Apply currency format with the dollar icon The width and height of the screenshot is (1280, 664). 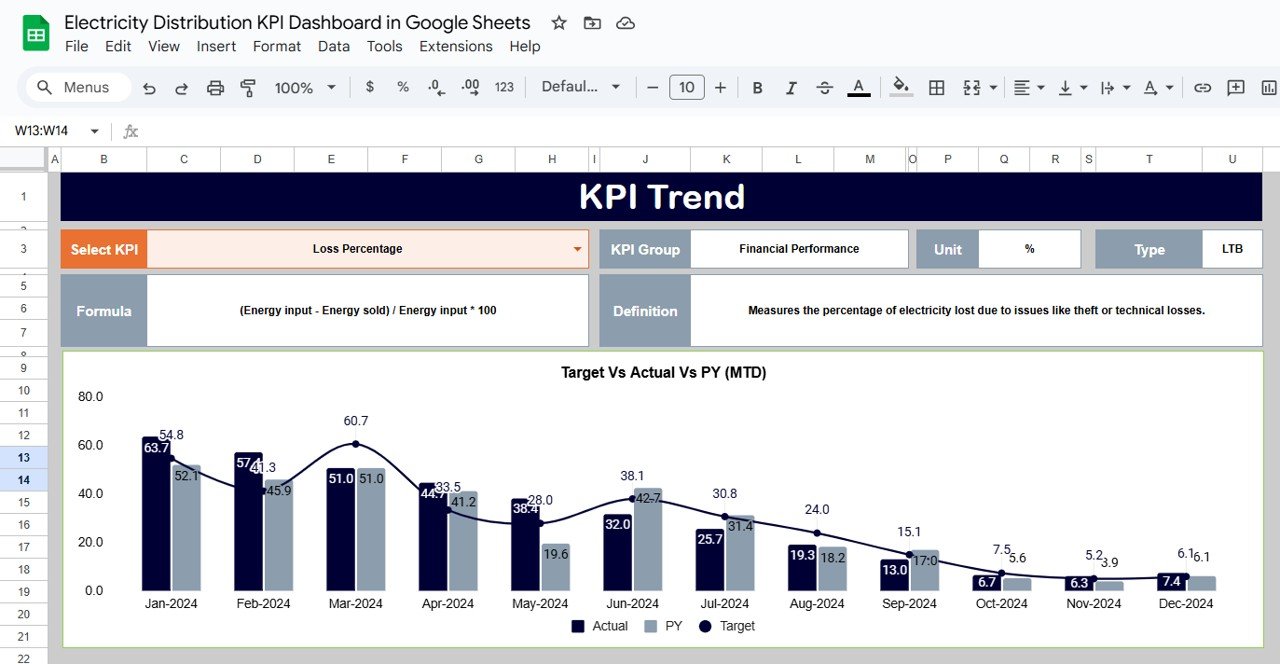click(369, 87)
